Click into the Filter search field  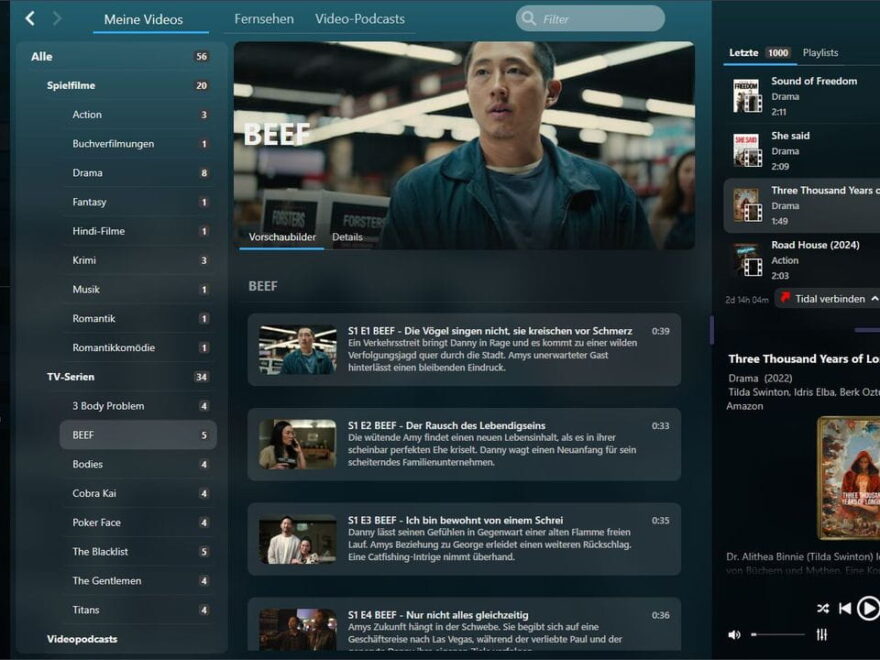[x=590, y=19]
